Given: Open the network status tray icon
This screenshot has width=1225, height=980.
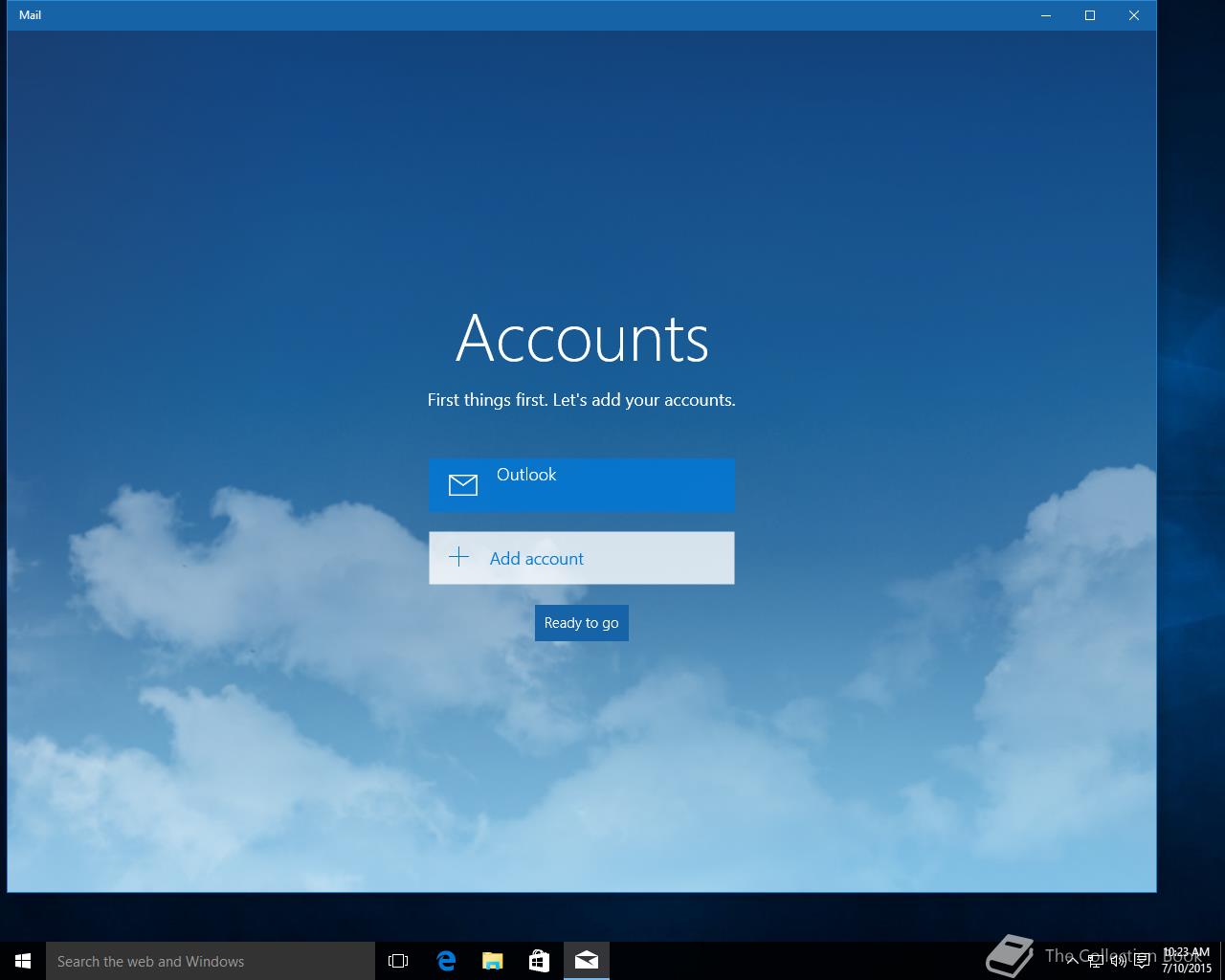Looking at the screenshot, I should point(1096,961).
